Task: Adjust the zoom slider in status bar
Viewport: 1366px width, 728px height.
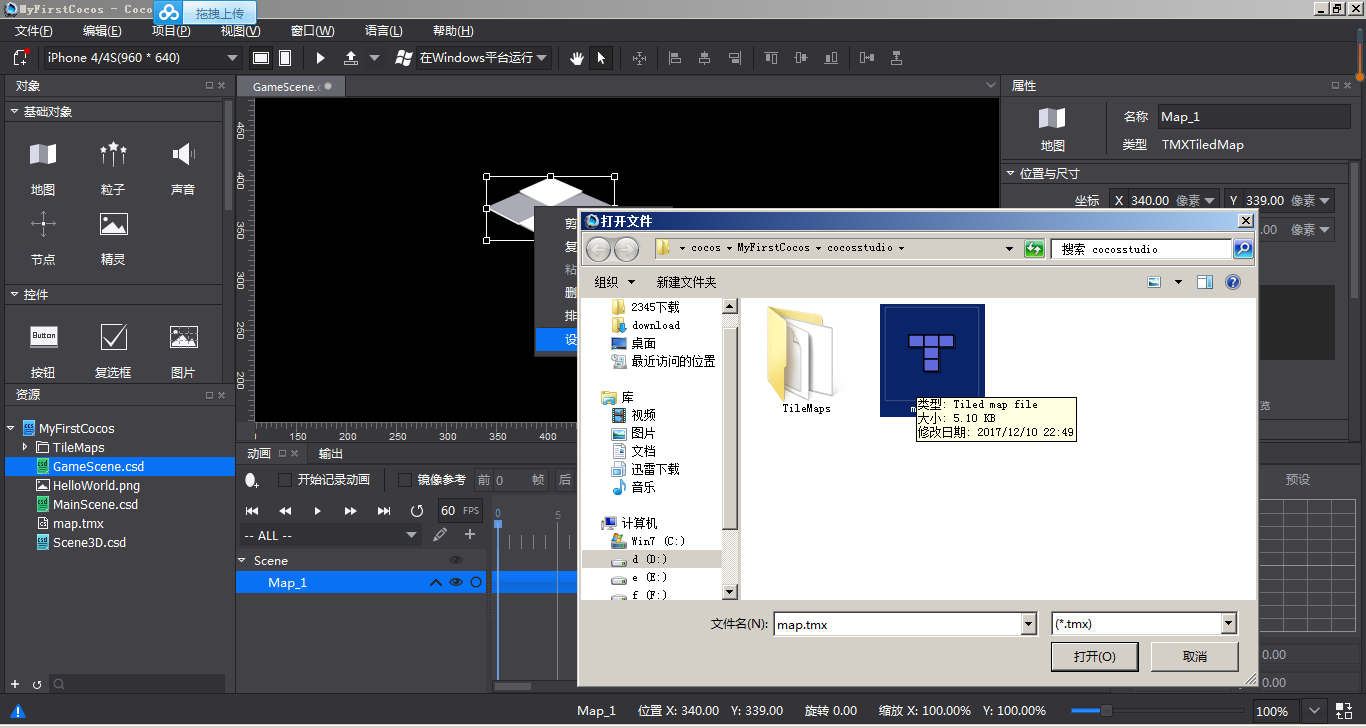Action: click(1106, 711)
